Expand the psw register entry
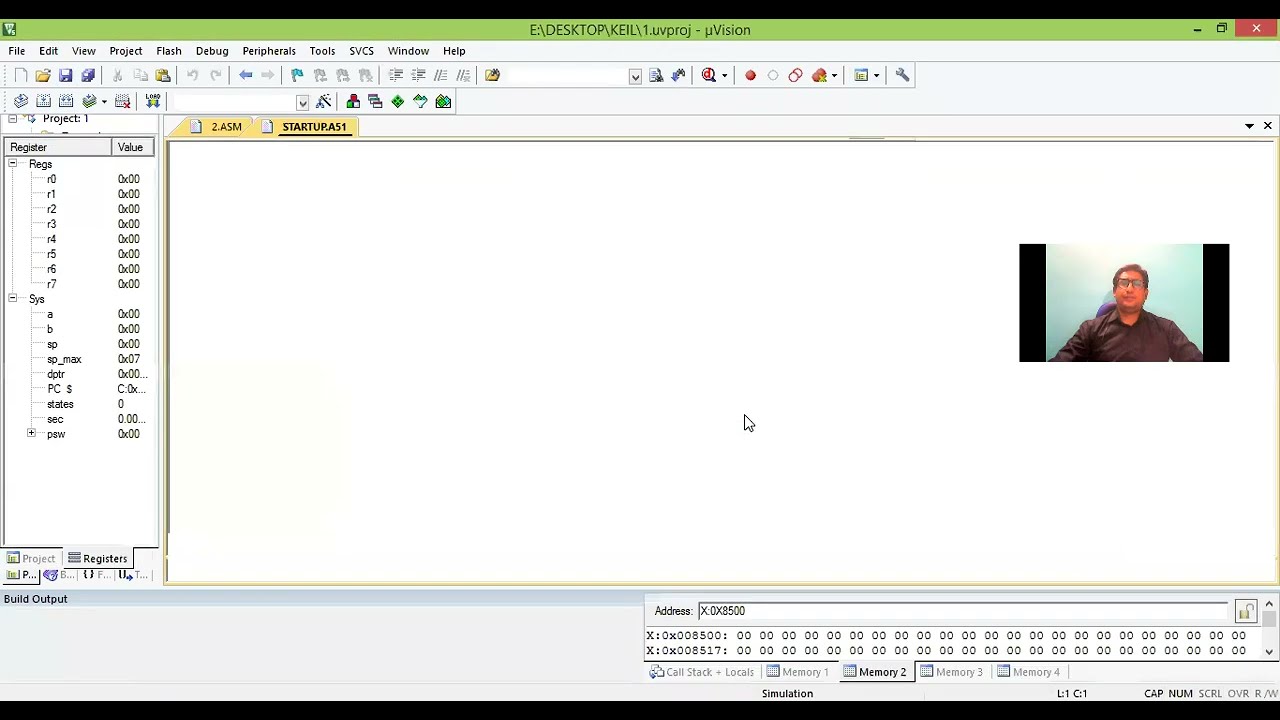Image resolution: width=1280 pixels, height=720 pixels. click(x=31, y=433)
